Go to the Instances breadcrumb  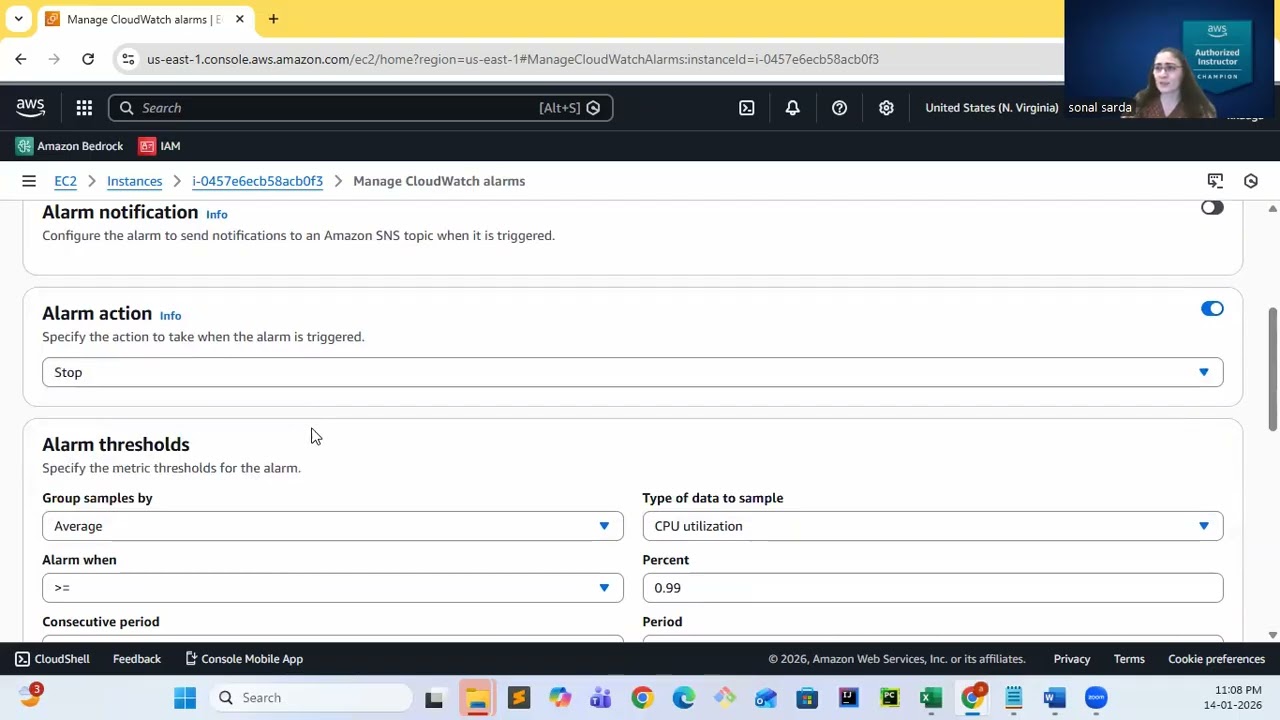click(x=134, y=181)
